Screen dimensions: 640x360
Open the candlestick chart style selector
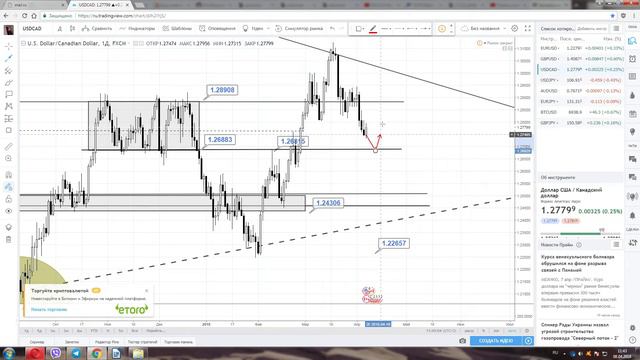pos(72,29)
